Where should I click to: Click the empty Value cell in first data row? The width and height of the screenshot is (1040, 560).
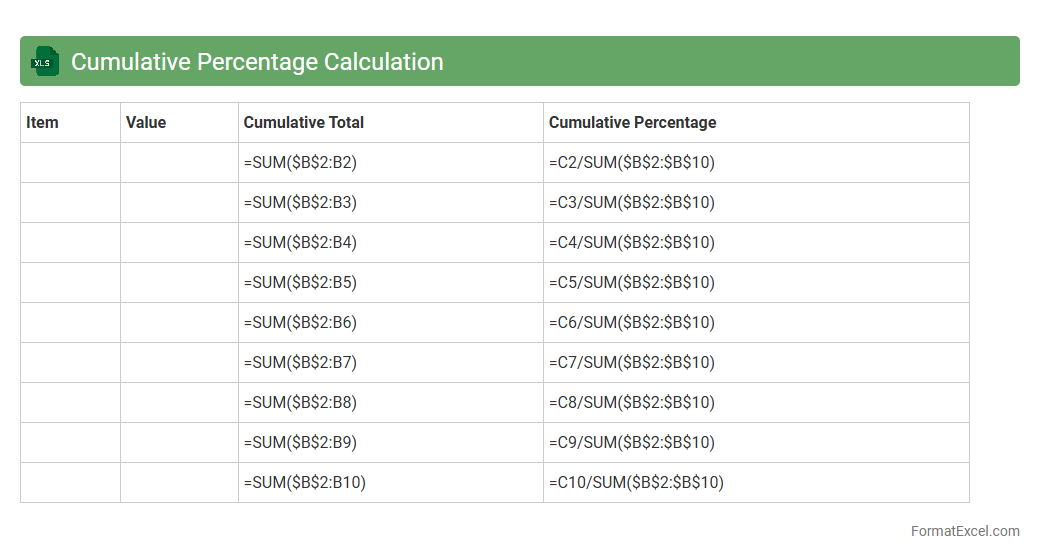coord(179,163)
